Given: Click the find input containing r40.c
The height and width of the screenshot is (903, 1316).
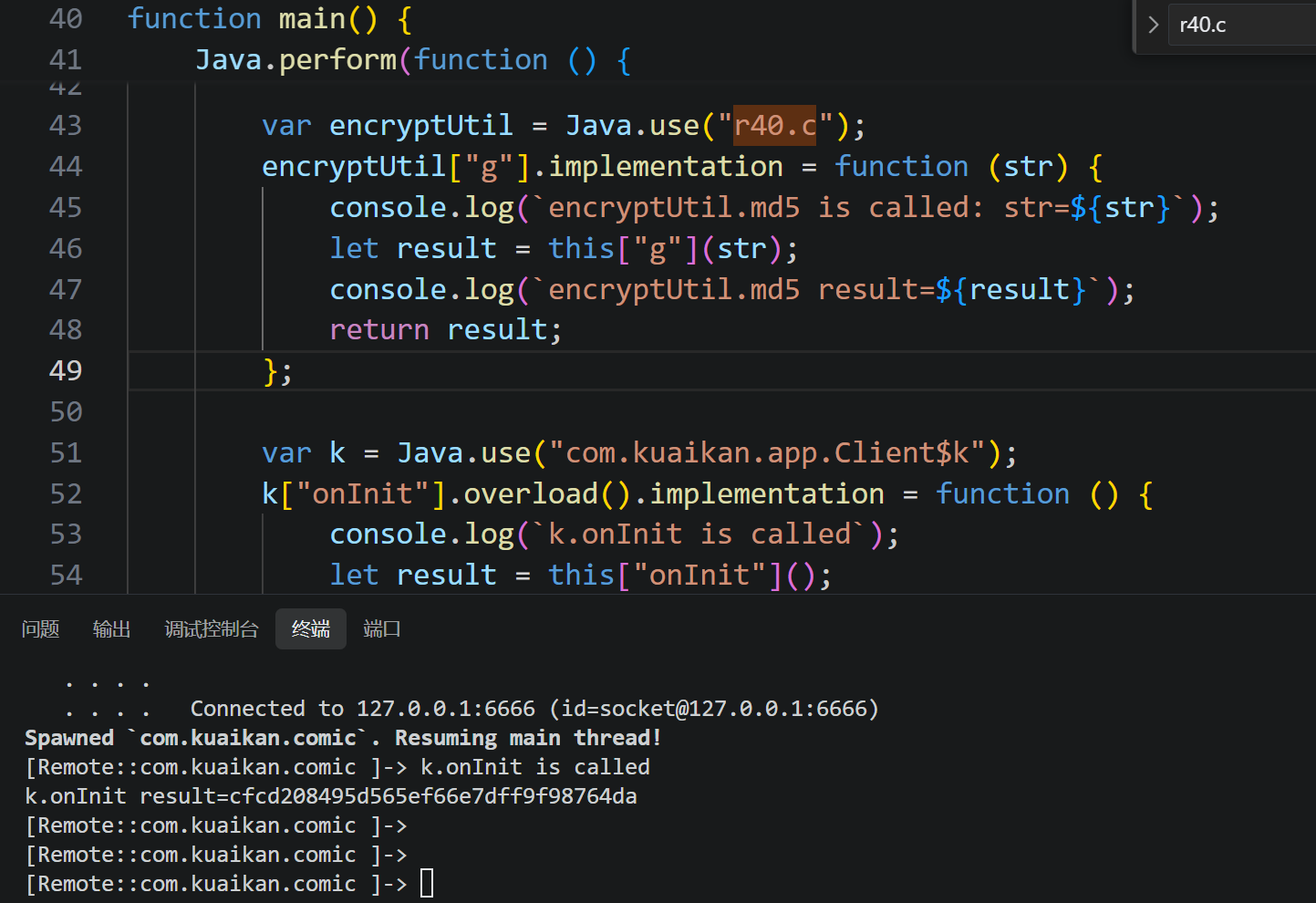Looking at the screenshot, I should pyautogui.click(x=1244, y=25).
